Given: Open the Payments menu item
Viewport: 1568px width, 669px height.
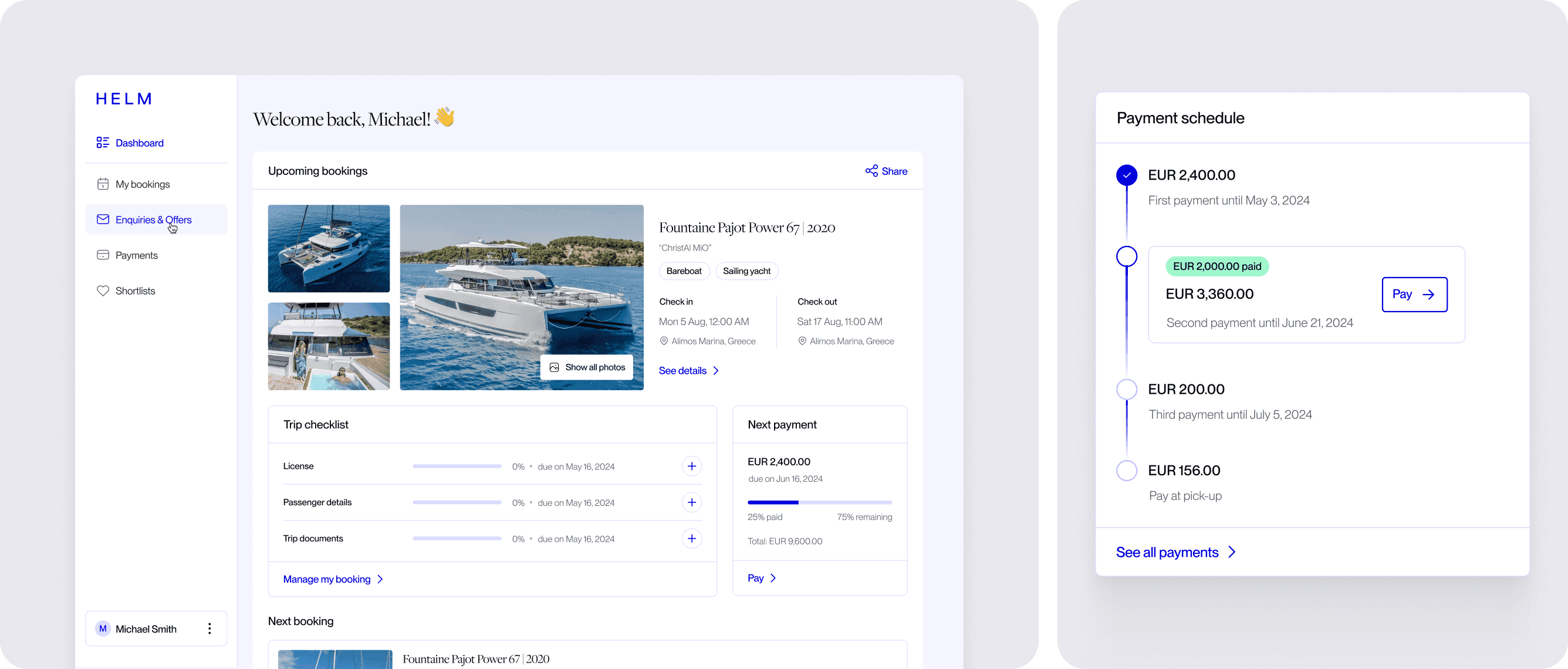Looking at the screenshot, I should pyautogui.click(x=136, y=255).
